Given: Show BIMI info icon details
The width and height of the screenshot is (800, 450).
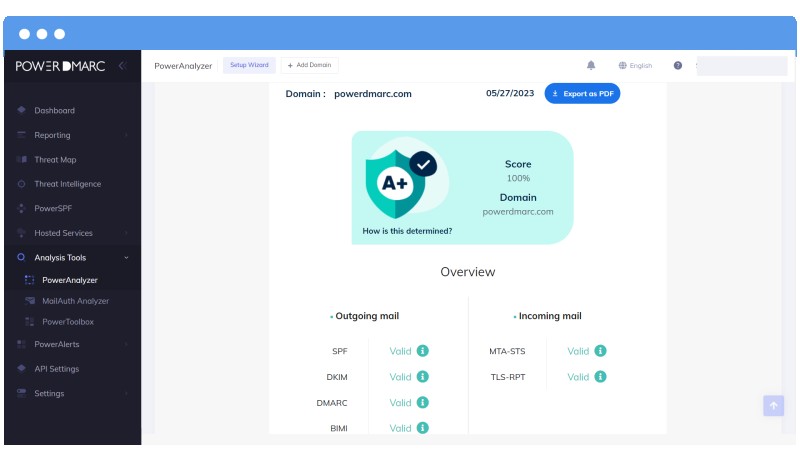Looking at the screenshot, I should click(x=422, y=428).
